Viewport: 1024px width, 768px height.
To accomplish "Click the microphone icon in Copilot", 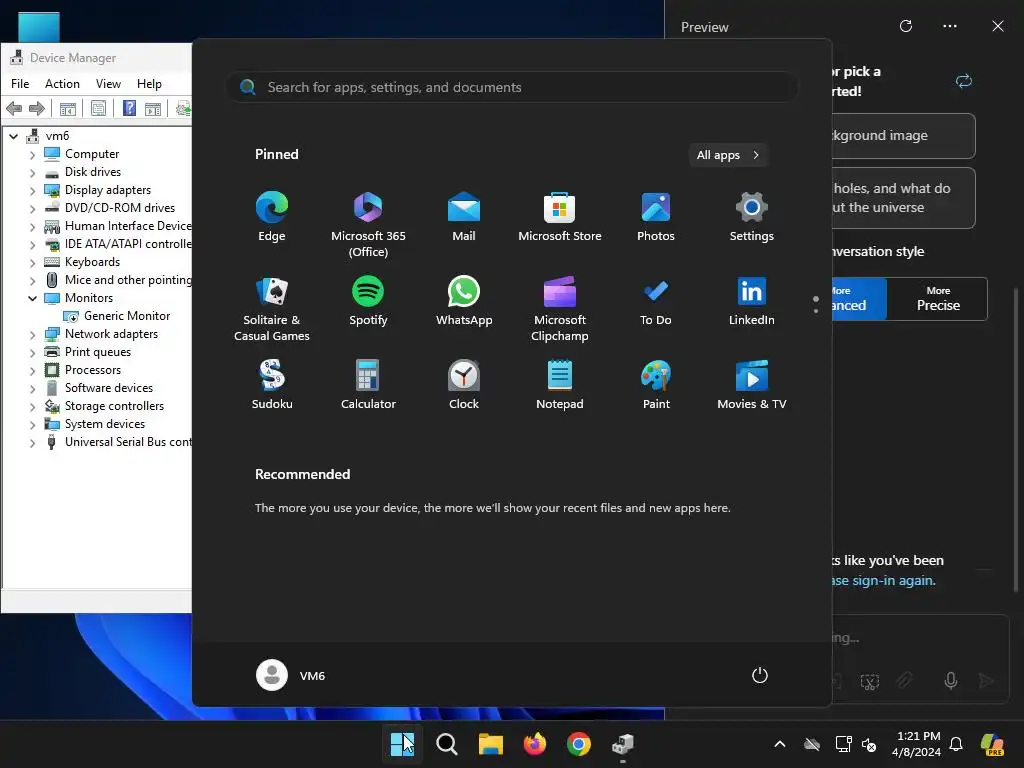I will point(951,680).
